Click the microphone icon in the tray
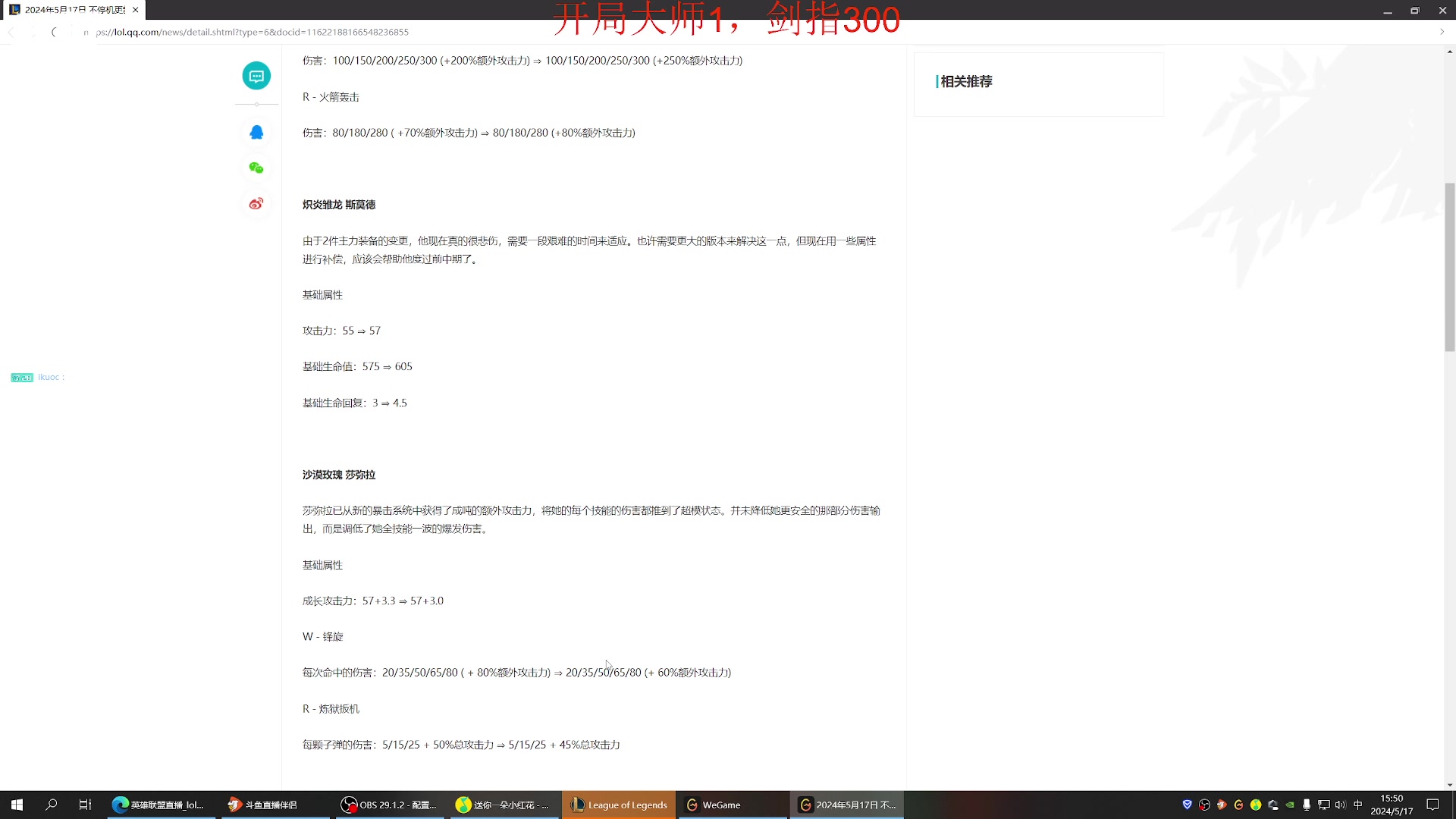The height and width of the screenshot is (819, 1456). 1307,805
